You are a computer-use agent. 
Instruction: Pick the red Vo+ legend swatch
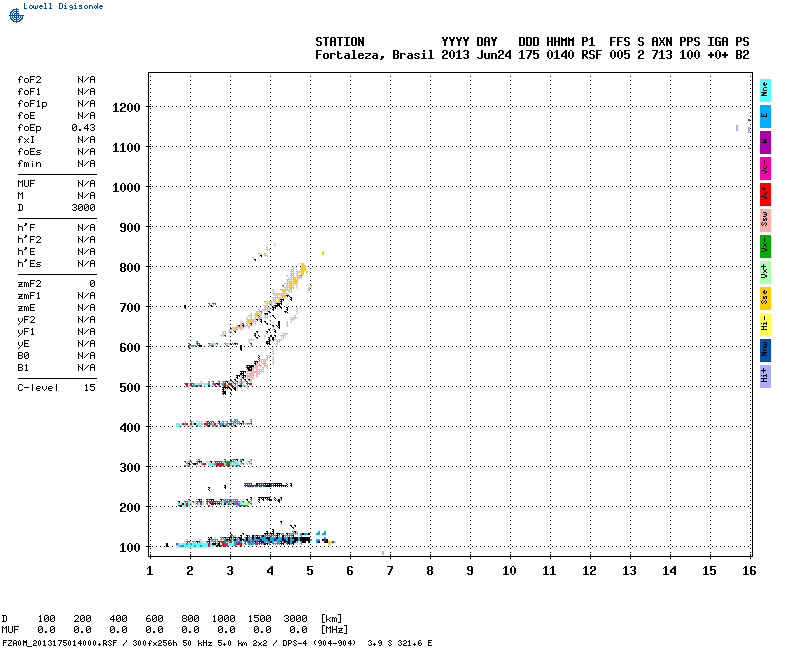pyautogui.click(x=765, y=194)
